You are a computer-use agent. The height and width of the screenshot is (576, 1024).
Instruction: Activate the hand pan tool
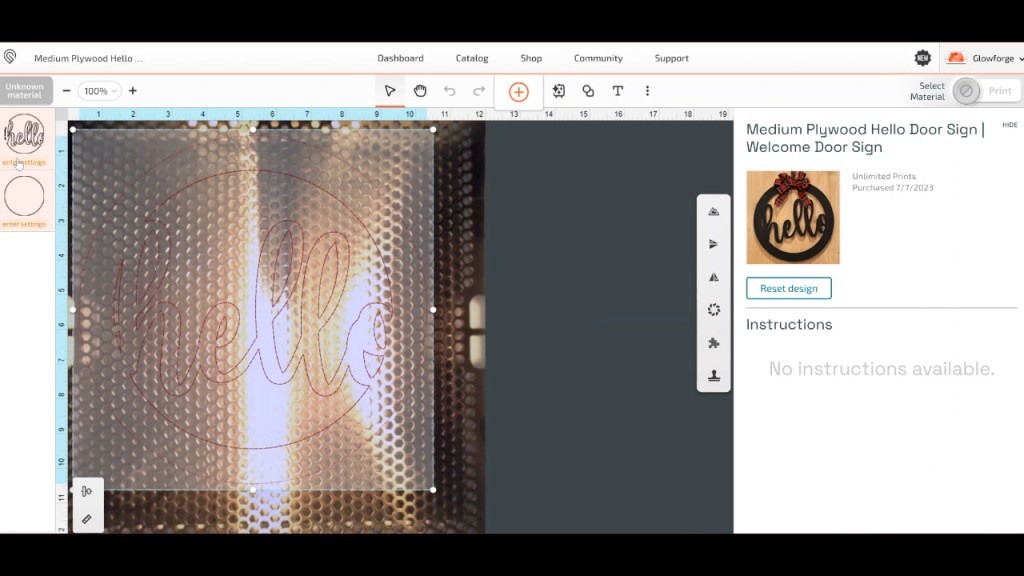[x=420, y=91]
